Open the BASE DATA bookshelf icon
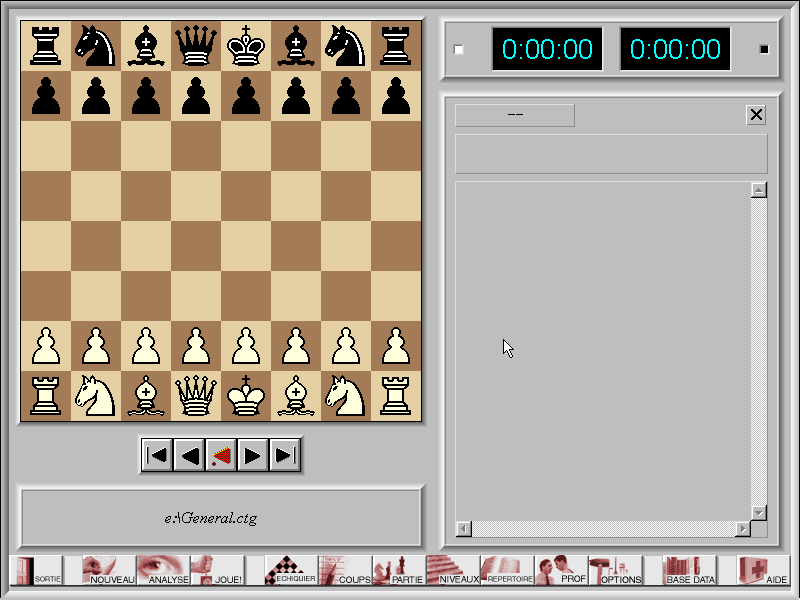 (x=689, y=570)
